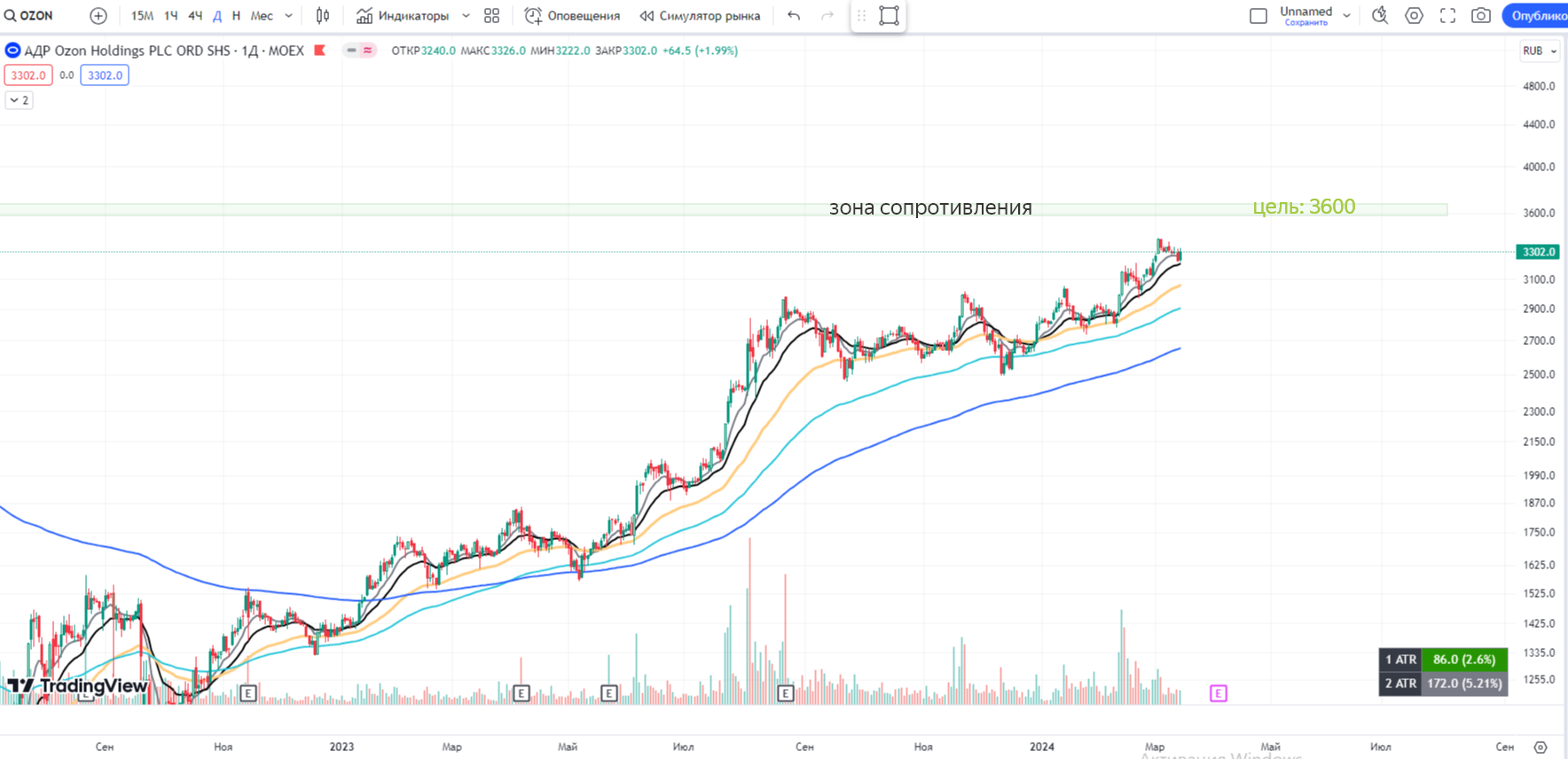The image size is (1568, 759).
Task: Open the OZON symbol search
Action: [29, 16]
